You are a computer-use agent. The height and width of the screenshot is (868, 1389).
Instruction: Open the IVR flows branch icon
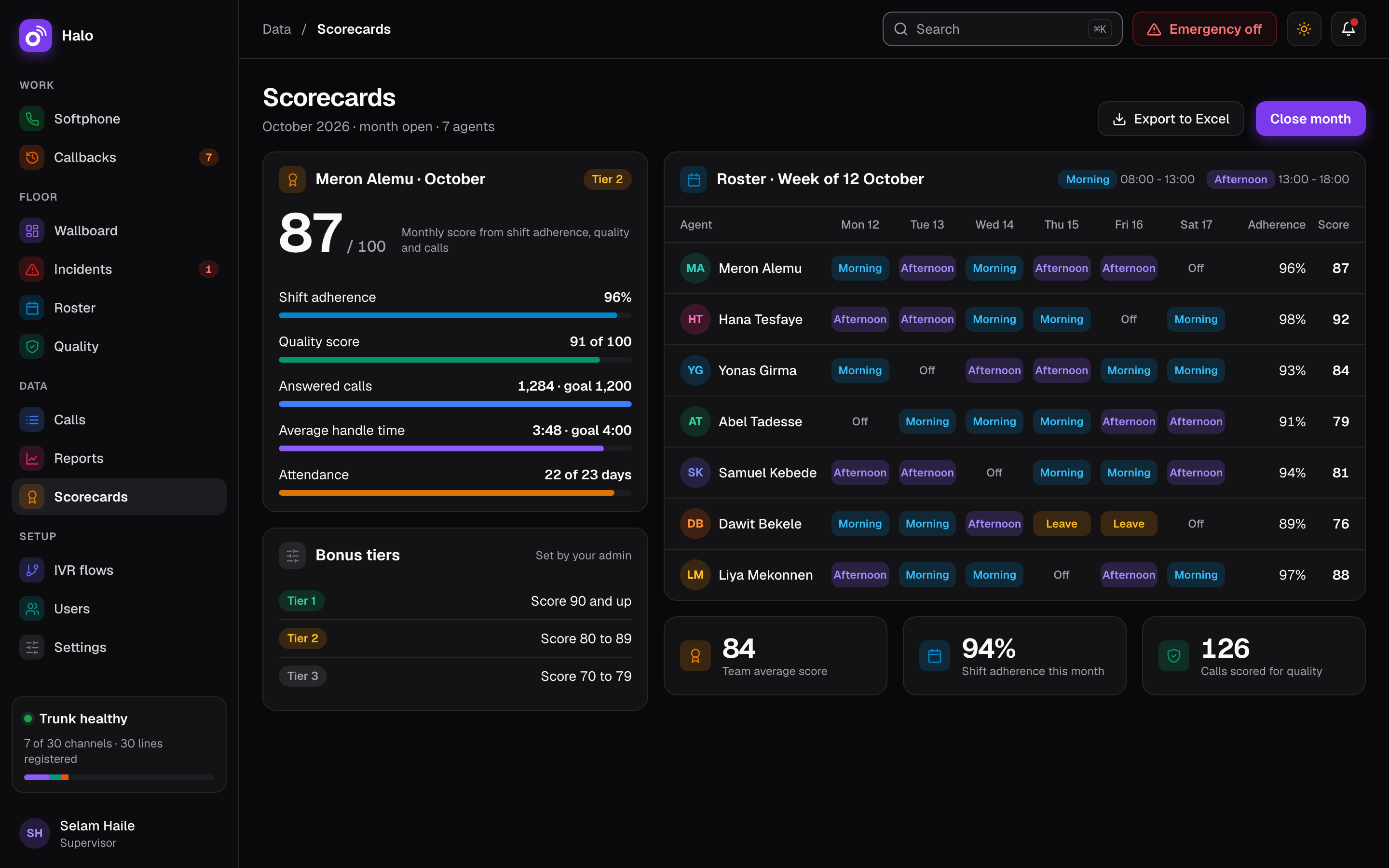[32, 570]
